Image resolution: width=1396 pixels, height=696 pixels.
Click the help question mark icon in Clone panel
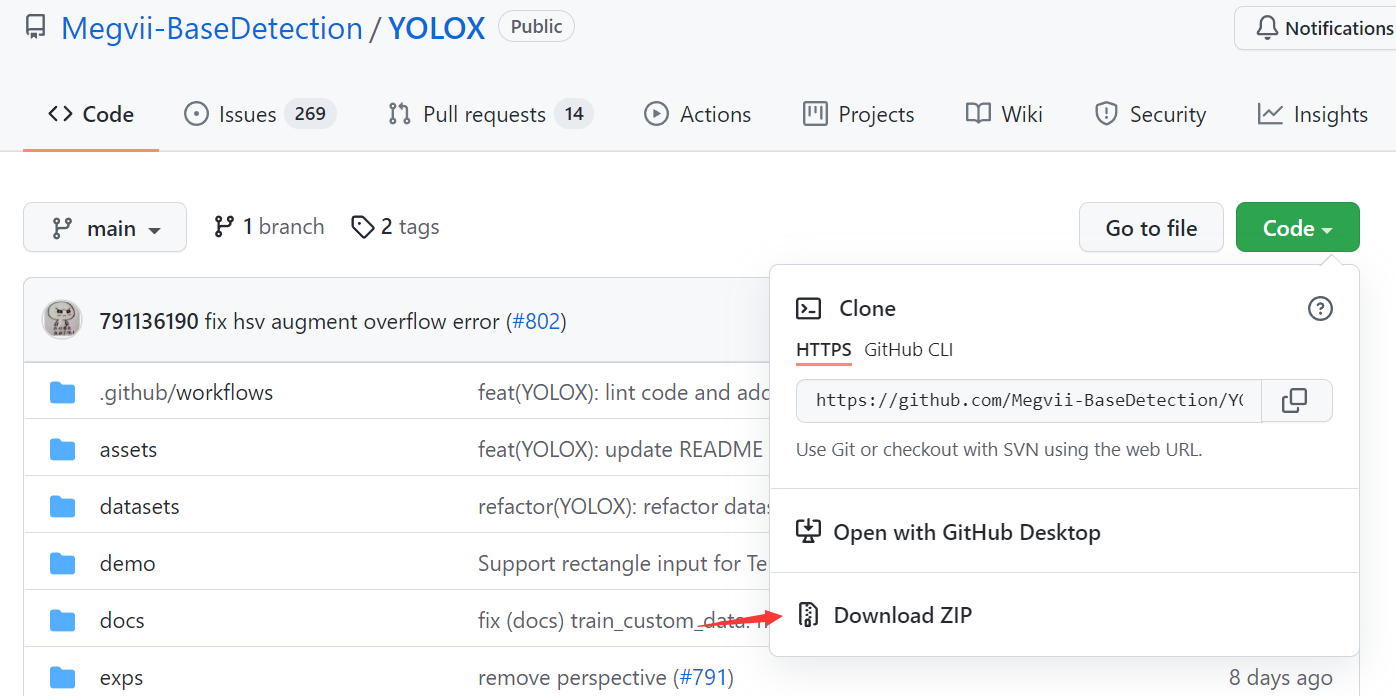tap(1320, 308)
